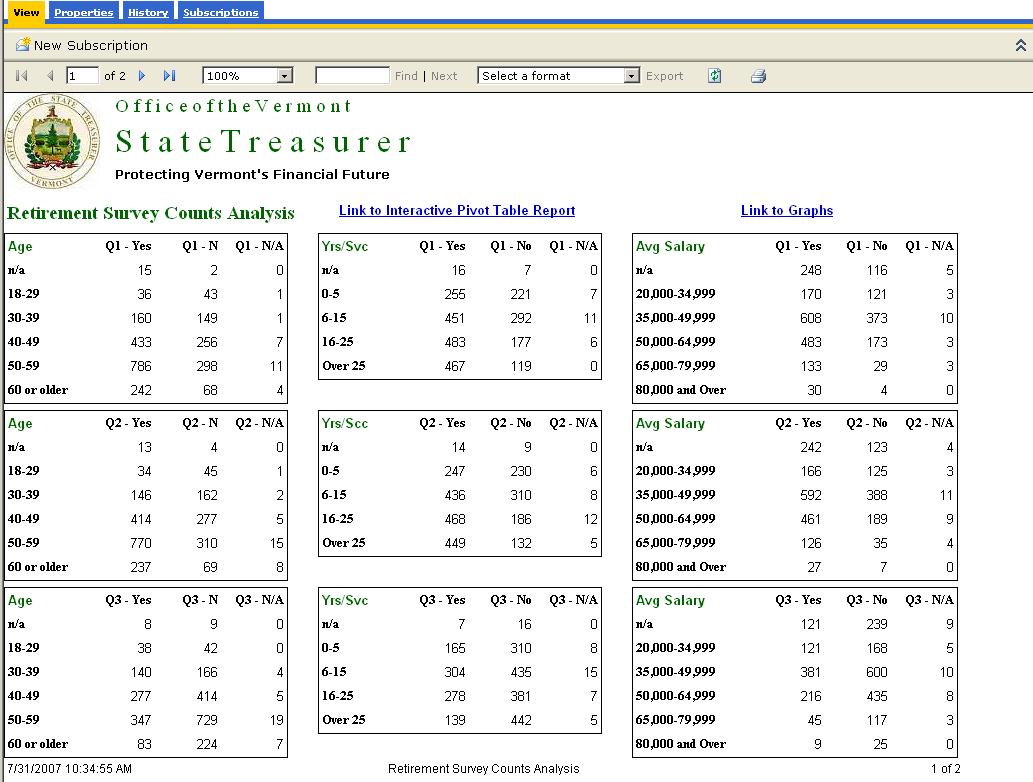Image resolution: width=1033 pixels, height=782 pixels.
Task: Click '65,000-79,999' row in Q3 salary table
Action: click(795, 720)
